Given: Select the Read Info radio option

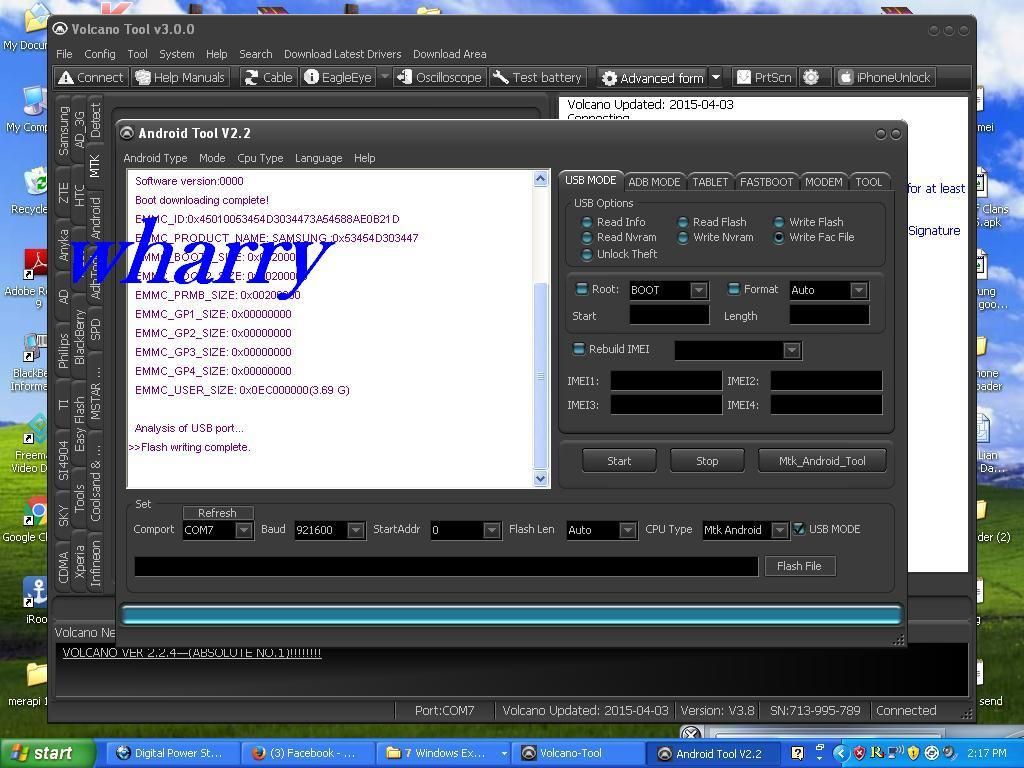Looking at the screenshot, I should (x=587, y=222).
